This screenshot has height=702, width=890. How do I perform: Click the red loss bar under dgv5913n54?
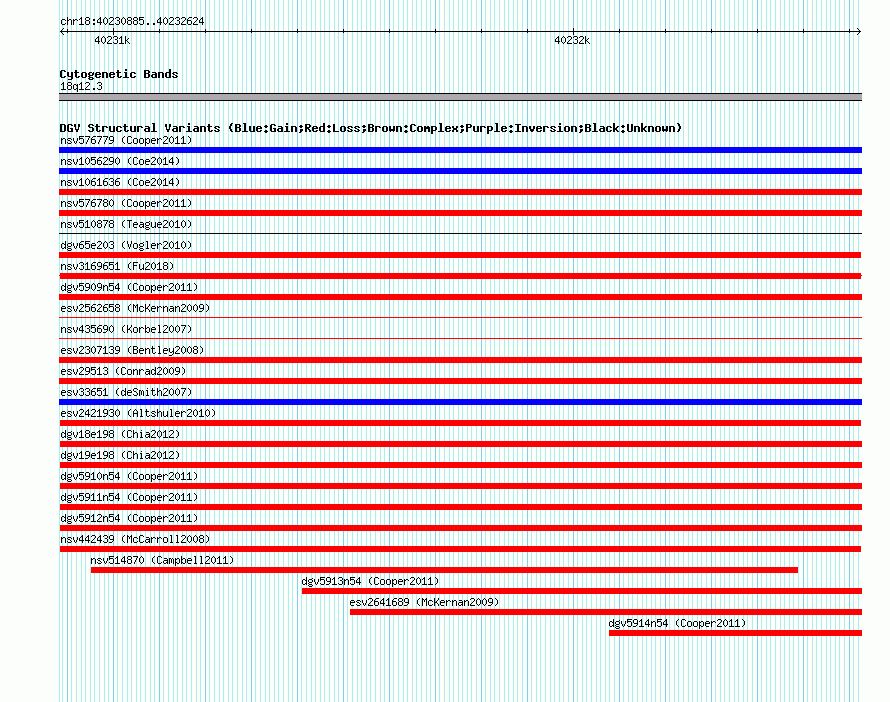pyautogui.click(x=582, y=591)
